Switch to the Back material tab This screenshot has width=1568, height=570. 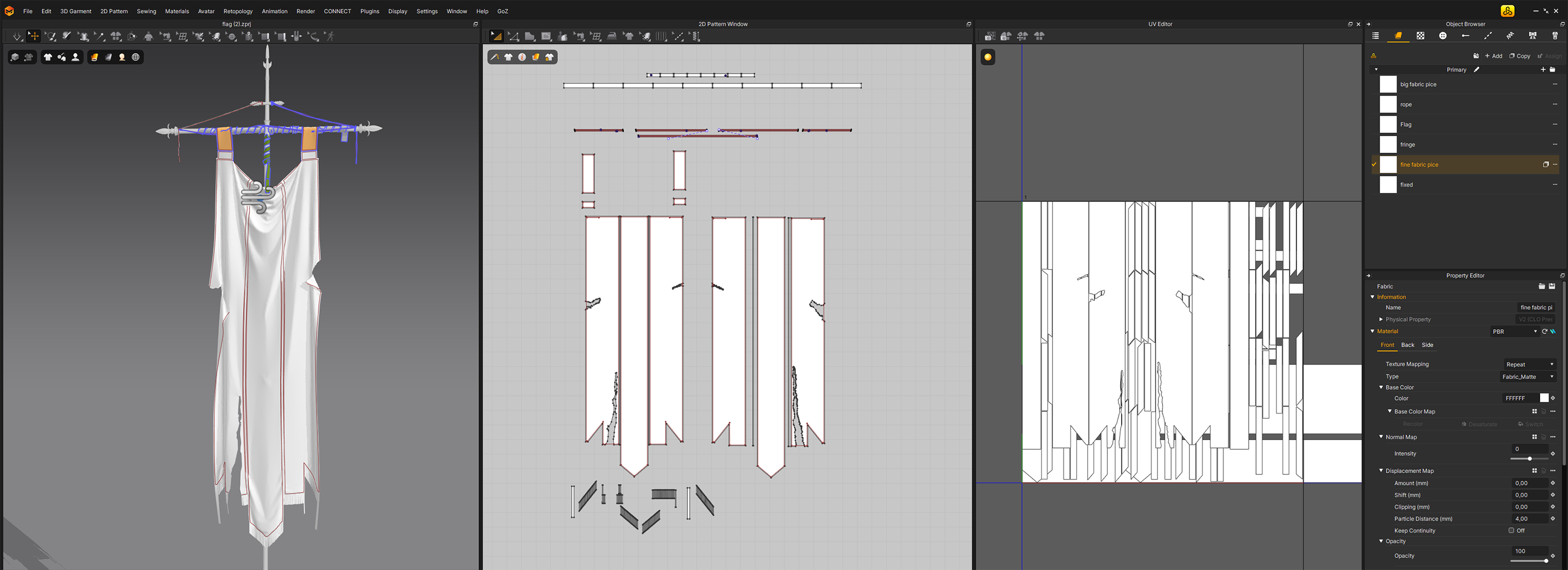pyautogui.click(x=1407, y=345)
